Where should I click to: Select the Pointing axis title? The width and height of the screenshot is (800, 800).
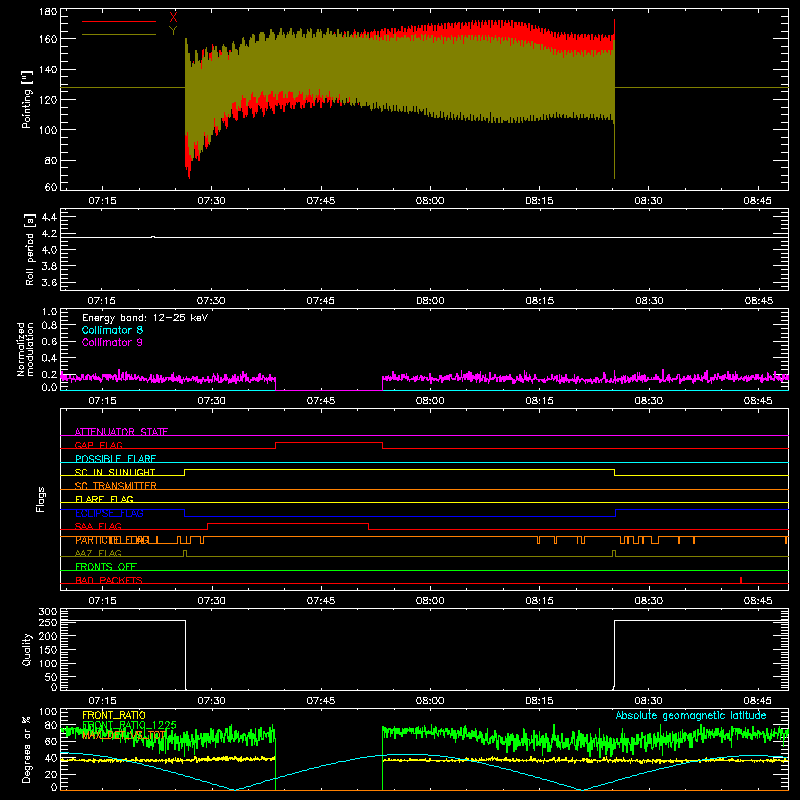(x=27, y=99)
